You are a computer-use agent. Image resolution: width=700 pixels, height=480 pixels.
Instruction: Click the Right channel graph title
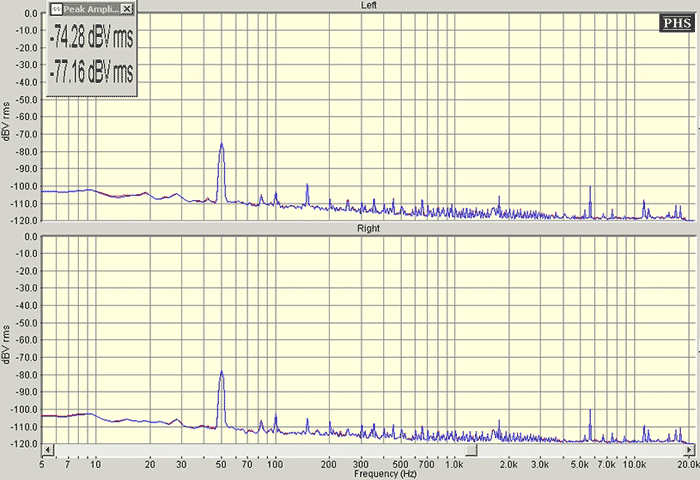pos(368,229)
